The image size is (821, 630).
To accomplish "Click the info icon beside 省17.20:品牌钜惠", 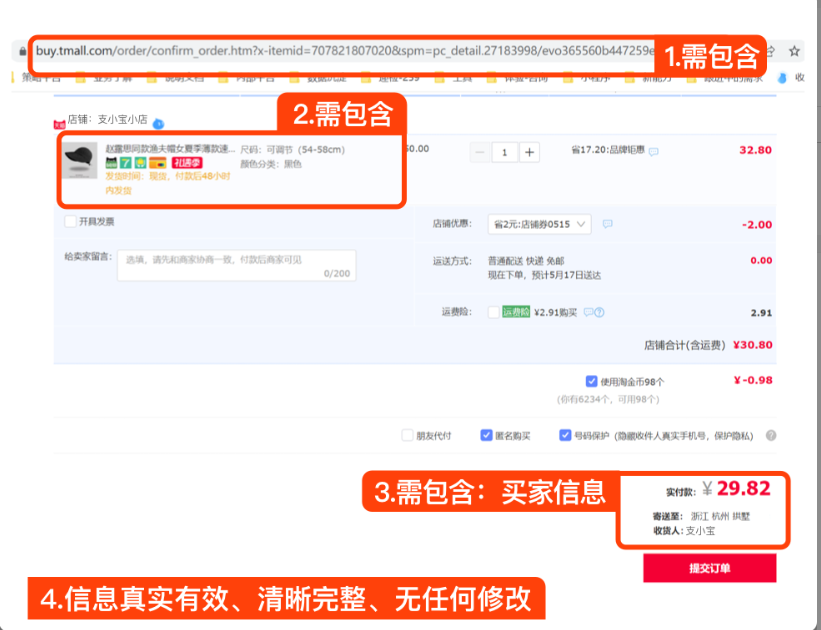I will tap(653, 152).
